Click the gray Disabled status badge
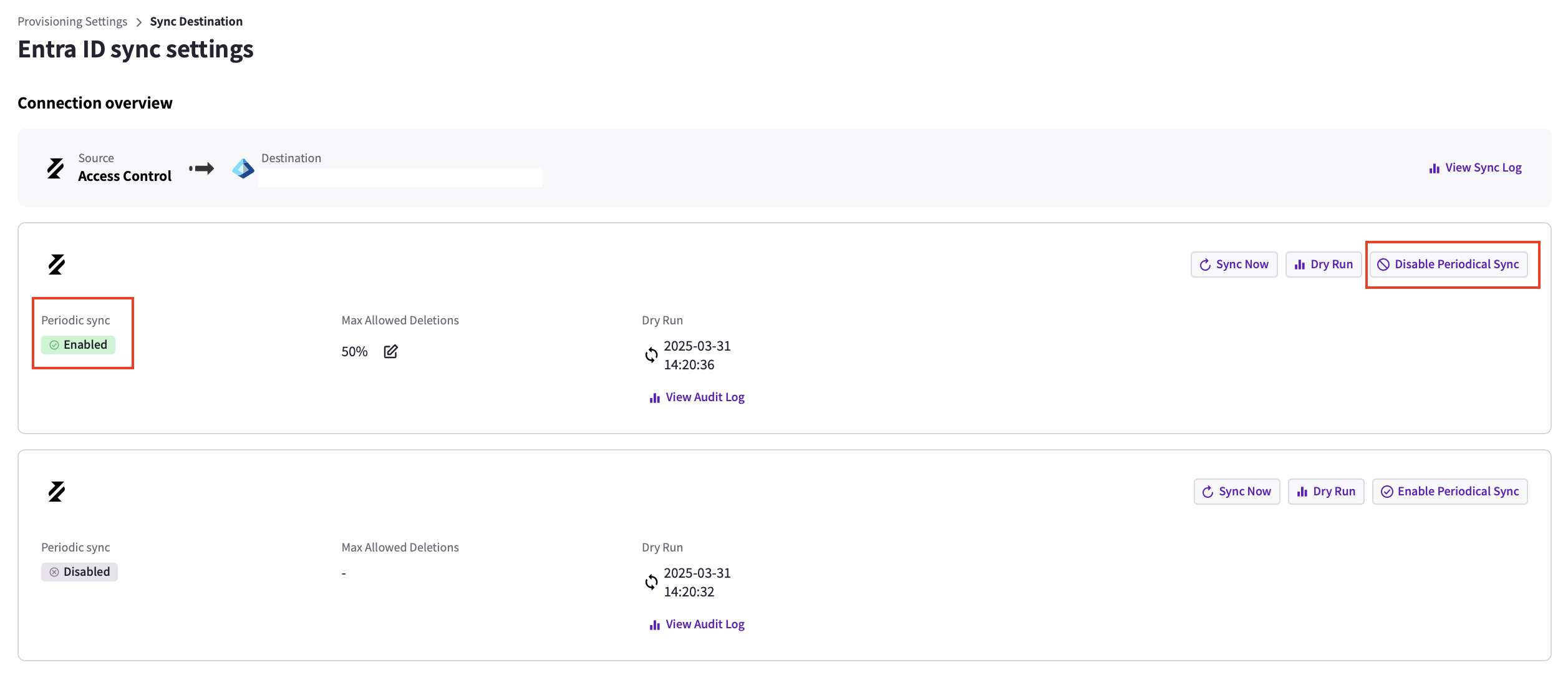Viewport: 1568px width, 690px height. pyautogui.click(x=80, y=572)
